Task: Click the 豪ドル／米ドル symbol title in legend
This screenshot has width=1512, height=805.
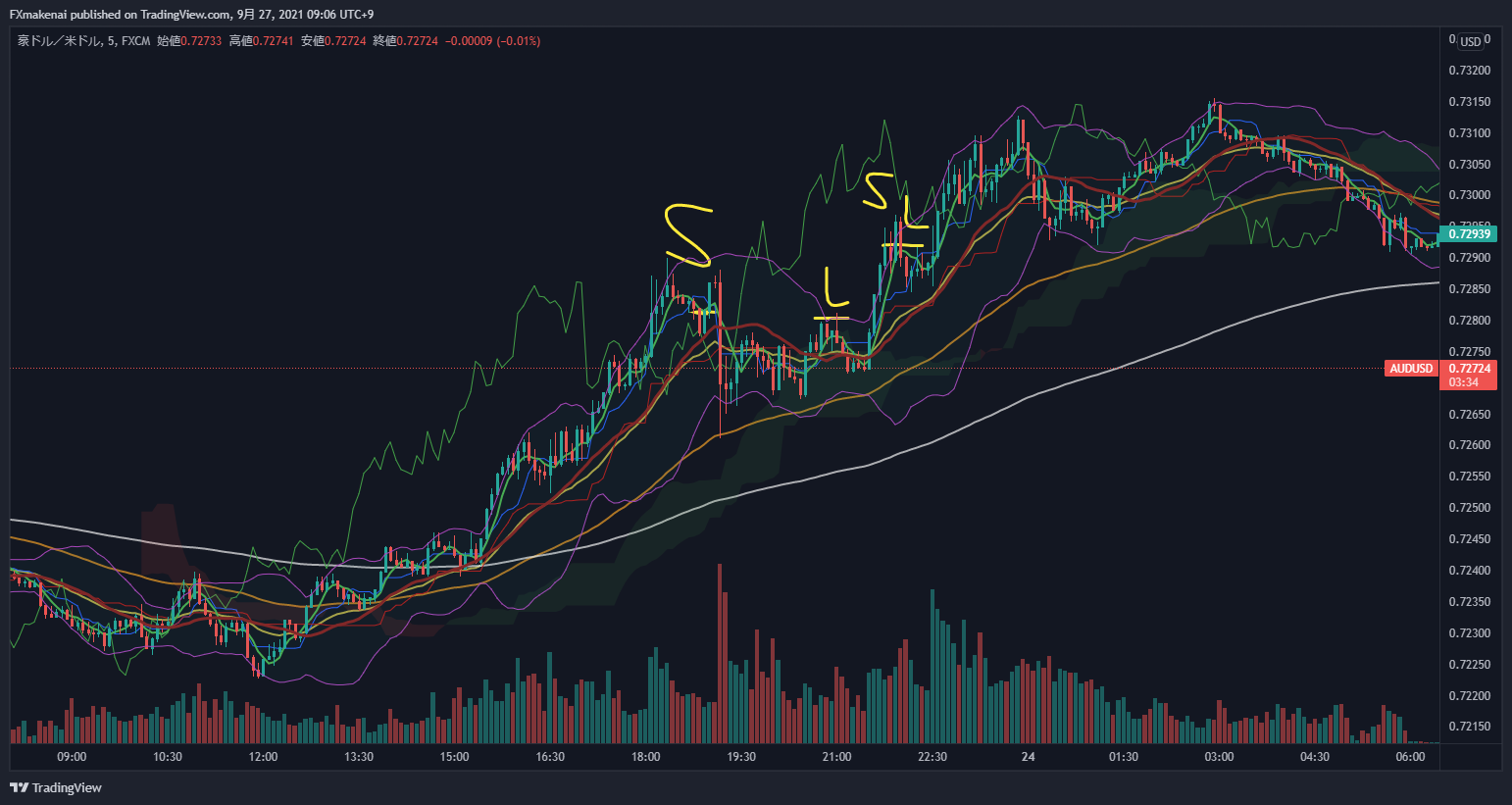Action: [x=58, y=41]
